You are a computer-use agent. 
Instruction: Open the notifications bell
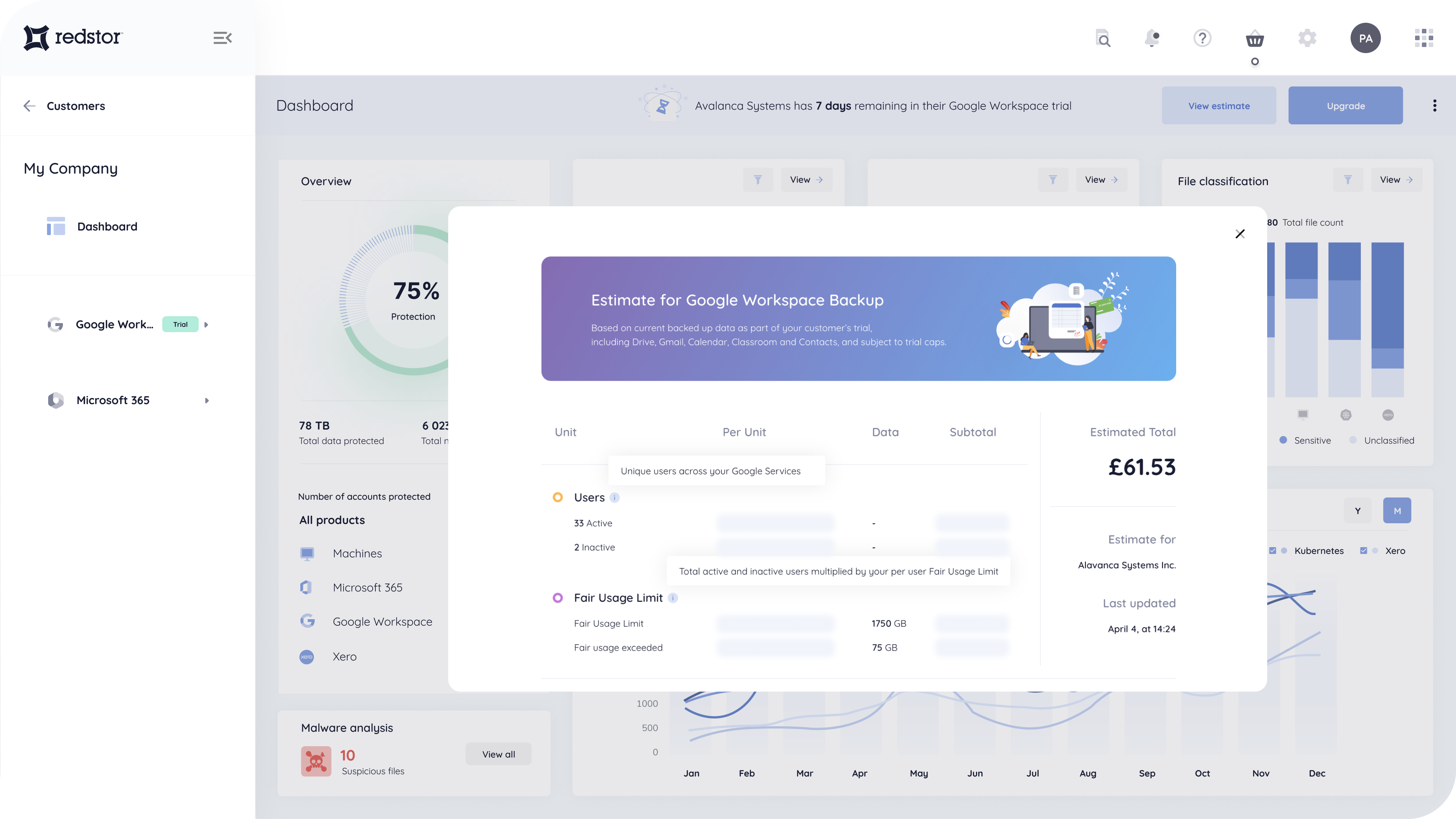1152,38
